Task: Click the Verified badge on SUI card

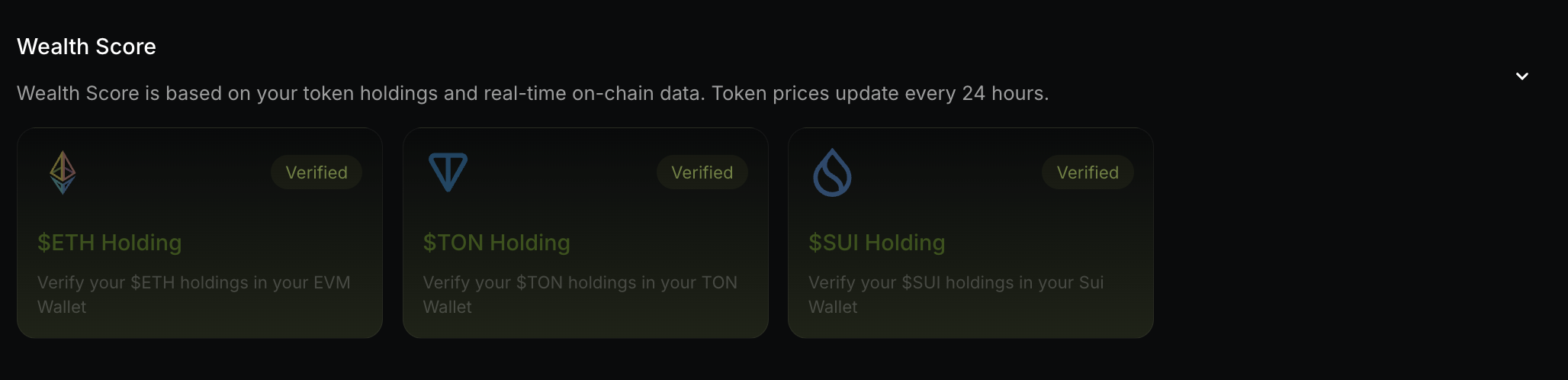Action: [1088, 172]
